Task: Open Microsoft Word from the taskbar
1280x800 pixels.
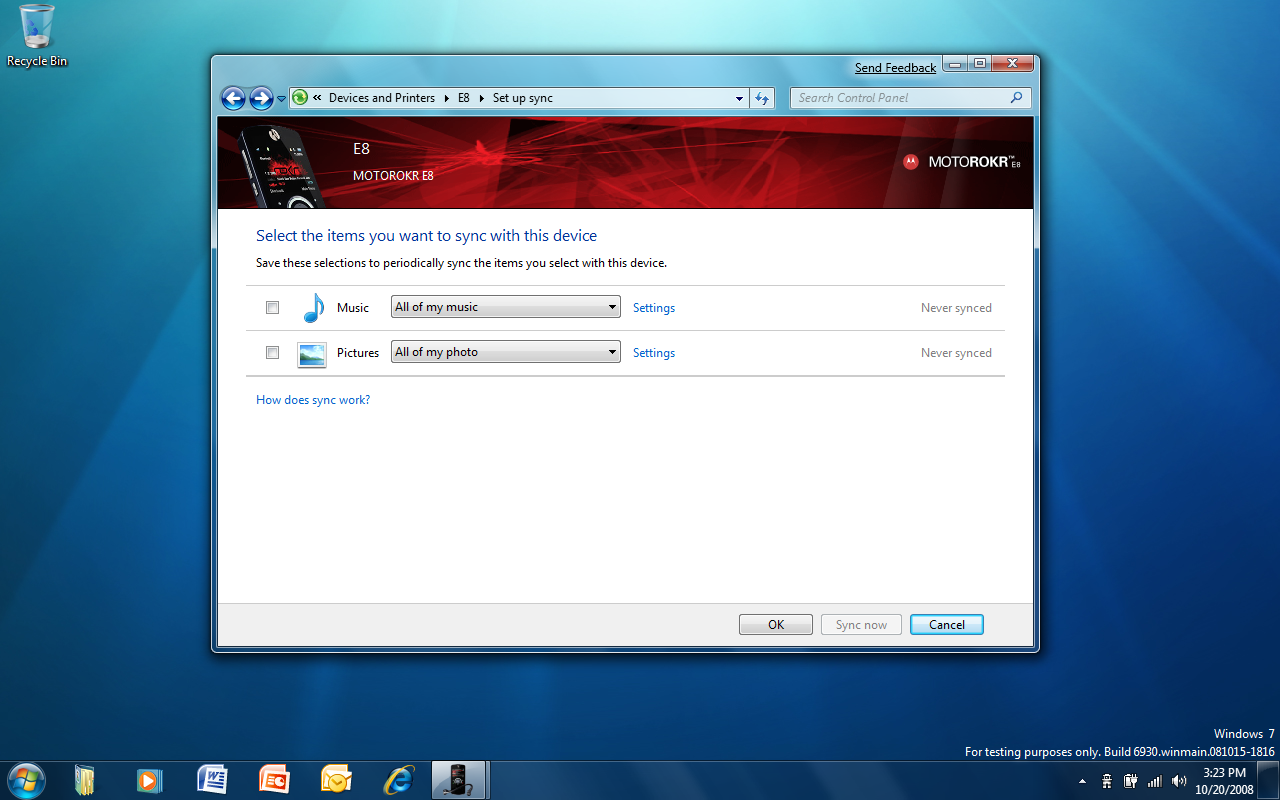Action: coord(212,780)
